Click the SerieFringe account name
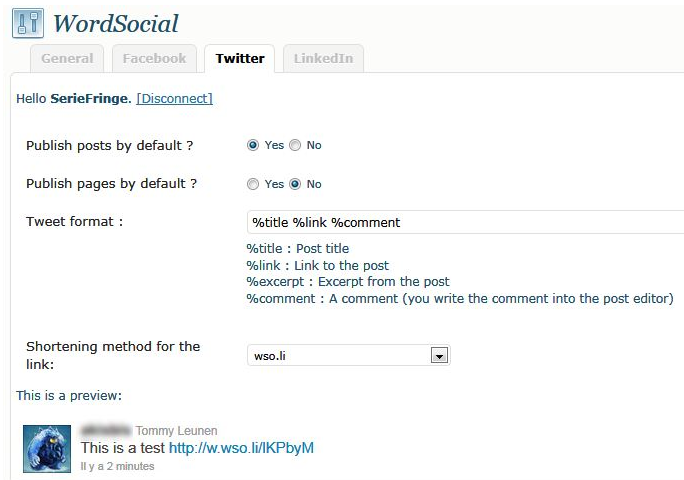The image size is (684, 480). tap(91, 99)
